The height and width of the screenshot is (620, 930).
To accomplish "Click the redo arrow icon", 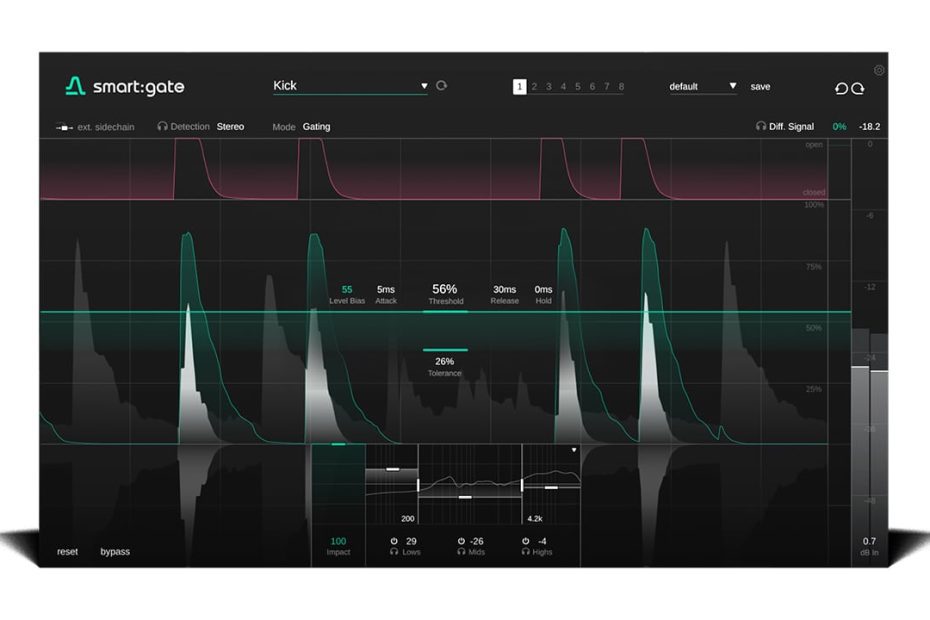I will coord(858,88).
